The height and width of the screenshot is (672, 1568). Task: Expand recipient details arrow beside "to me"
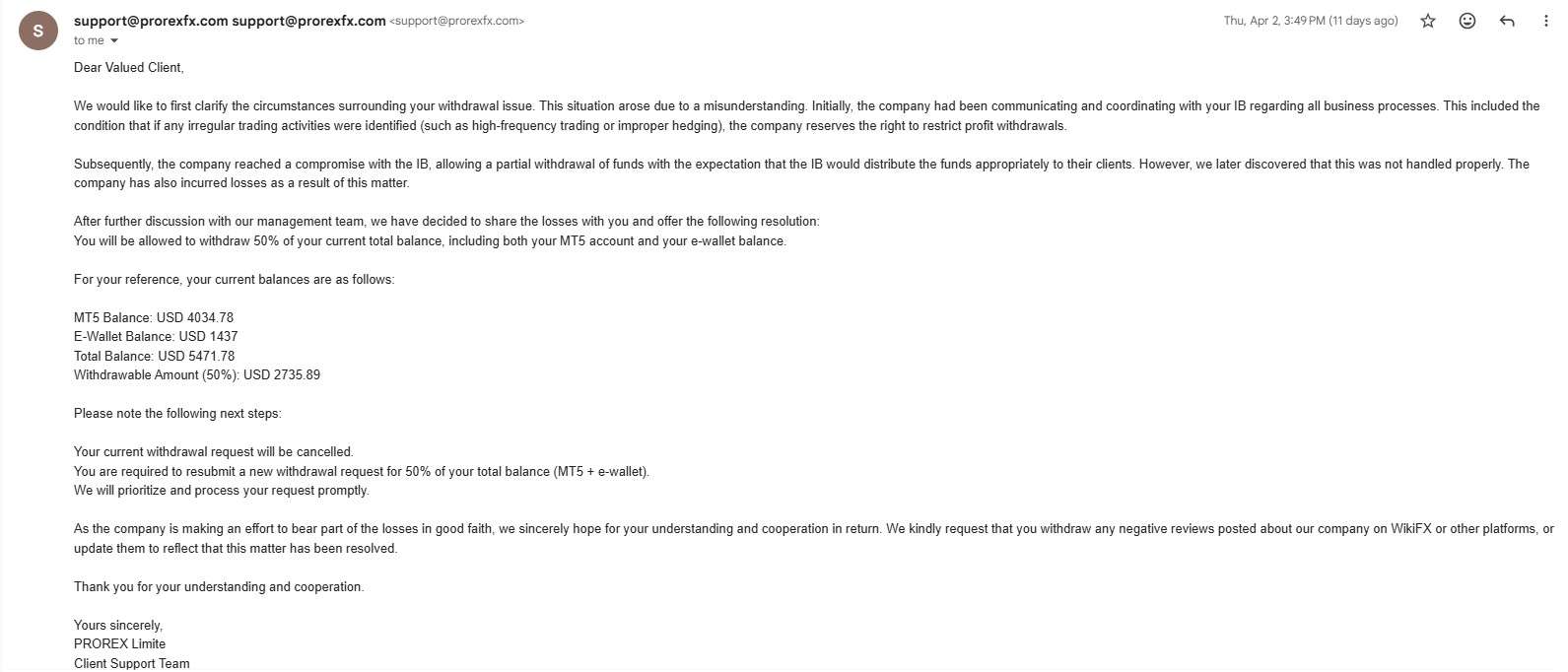pyautogui.click(x=114, y=41)
